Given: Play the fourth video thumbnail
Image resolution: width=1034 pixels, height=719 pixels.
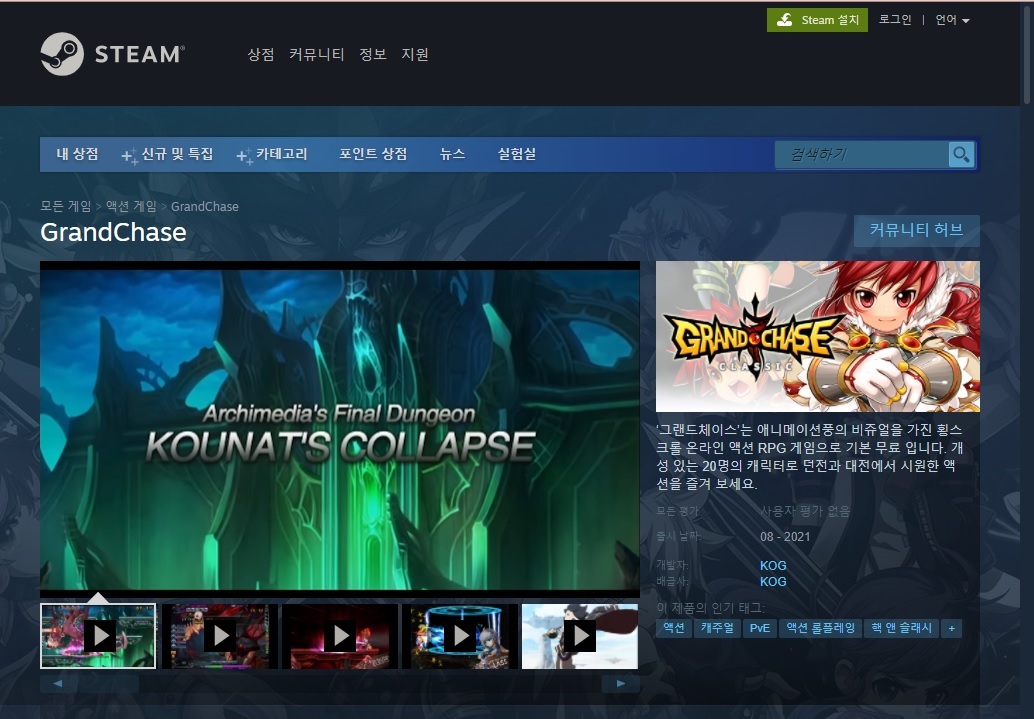Looking at the screenshot, I should pyautogui.click(x=460, y=636).
